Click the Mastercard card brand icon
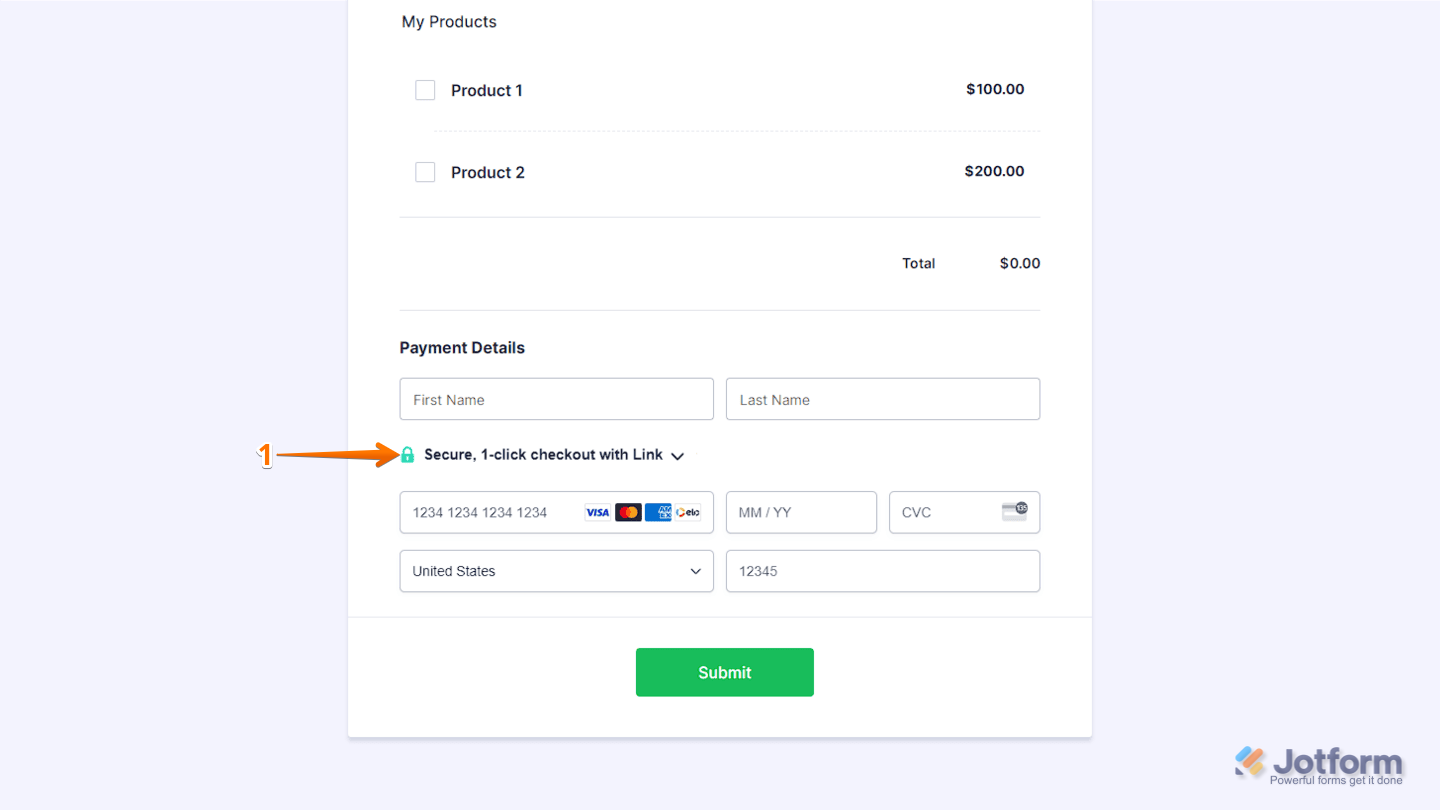 click(628, 512)
